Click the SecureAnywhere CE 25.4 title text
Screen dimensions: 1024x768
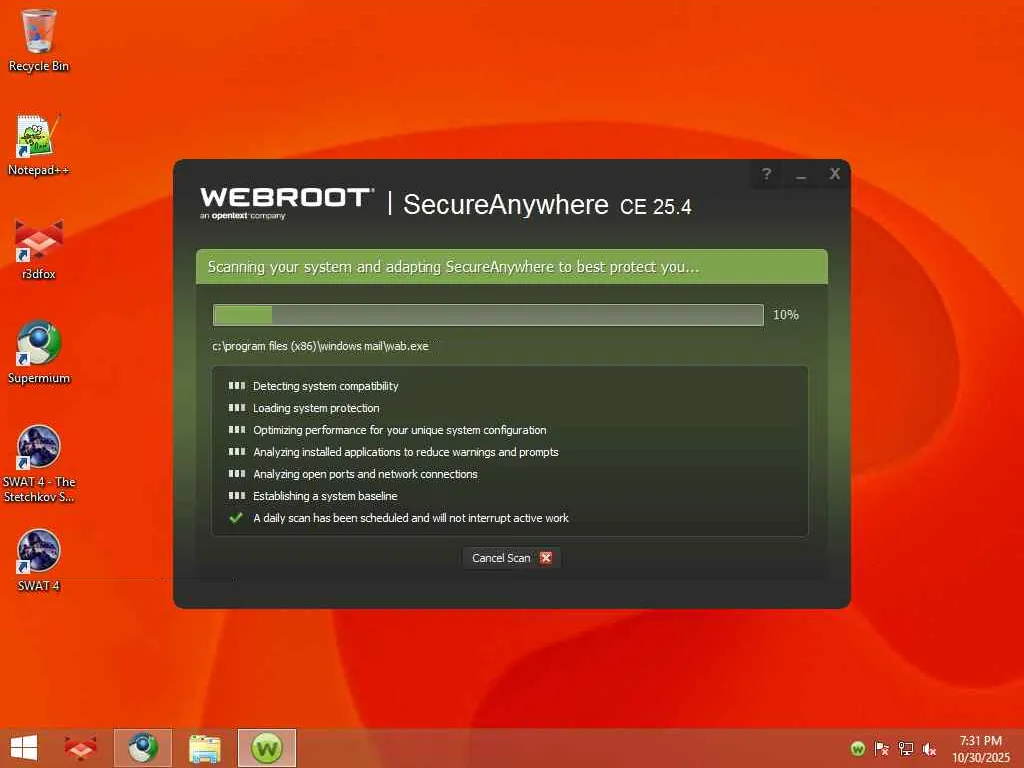pos(547,205)
